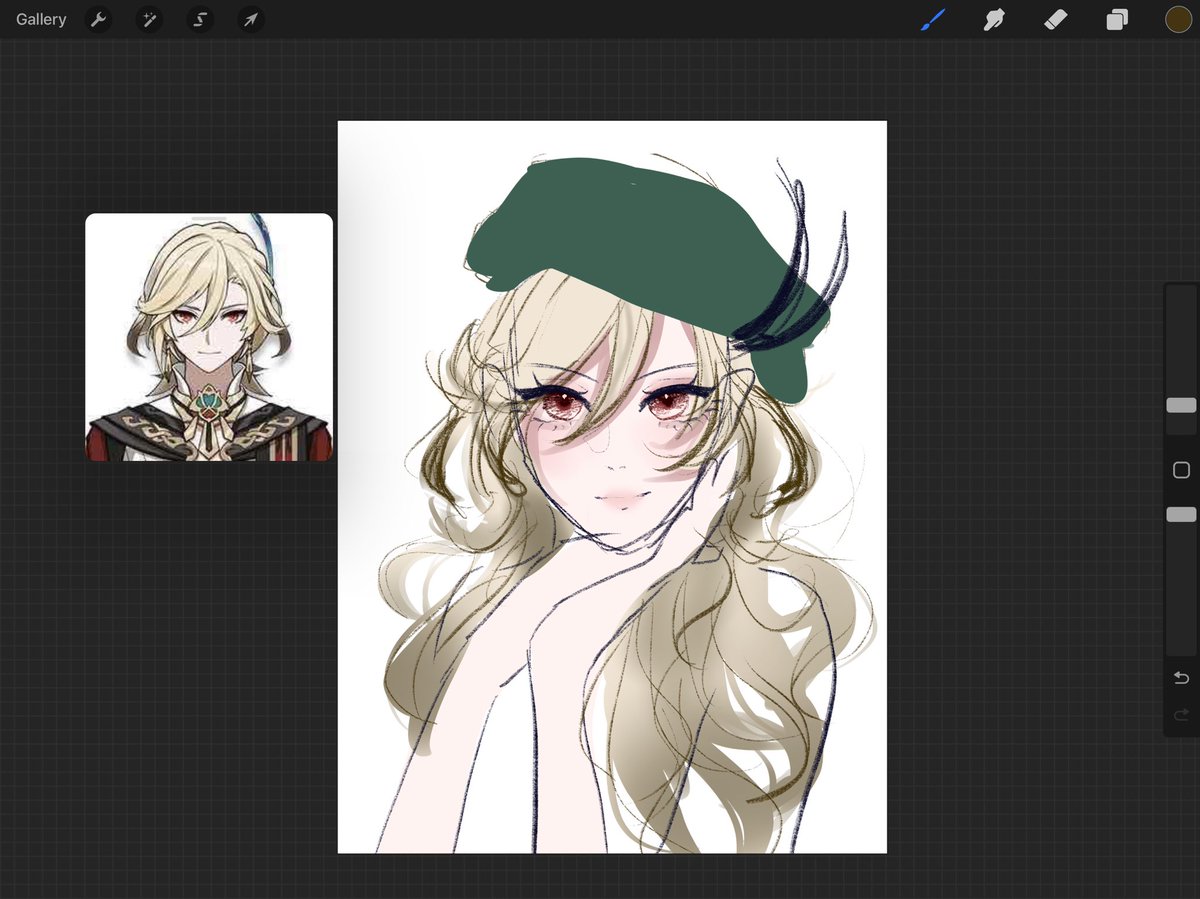Open the active color swatch
The height and width of the screenshot is (899, 1200).
1179,19
